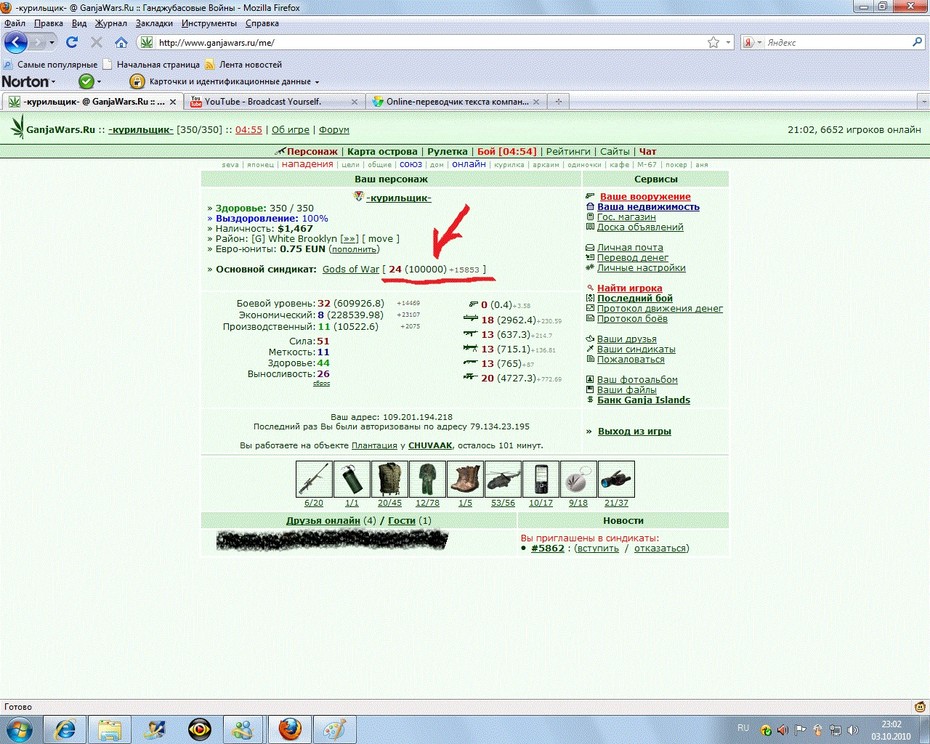The image size is (930, 744).
Task: Expand the Norton checkmark dropdown arrow
Action: 99,82
